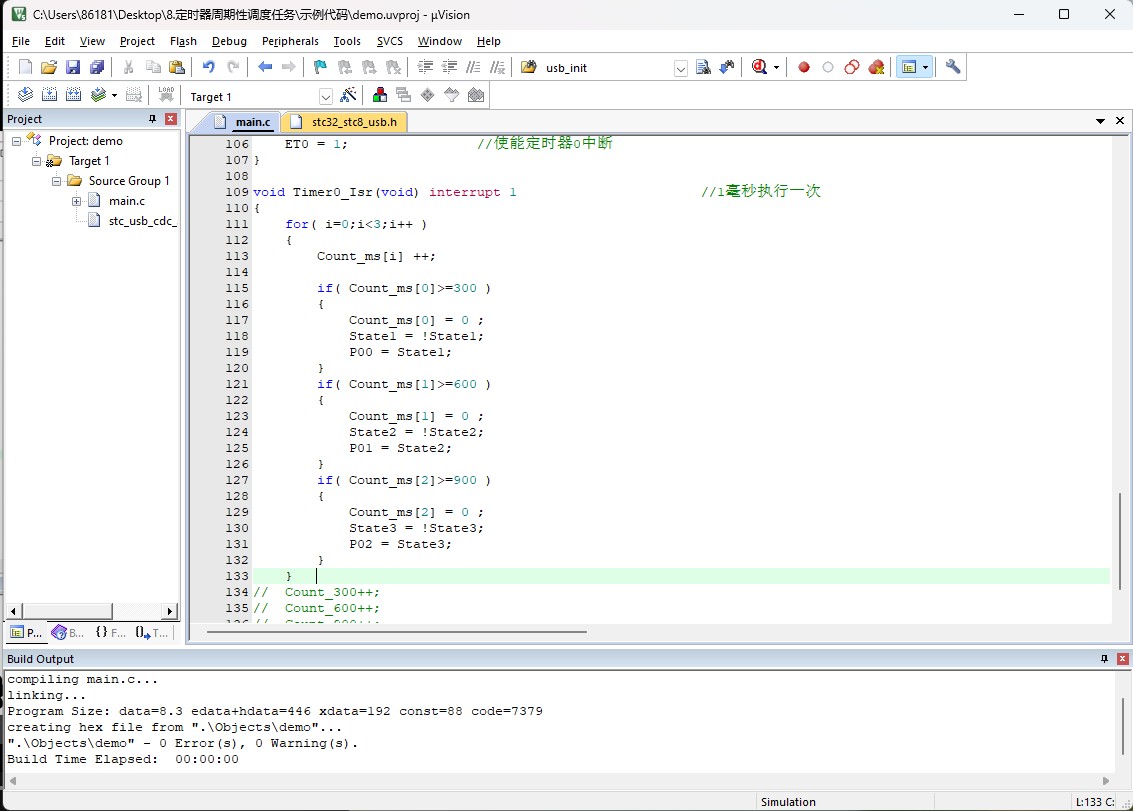Save the current file
The height and width of the screenshot is (811, 1133).
tap(73, 67)
